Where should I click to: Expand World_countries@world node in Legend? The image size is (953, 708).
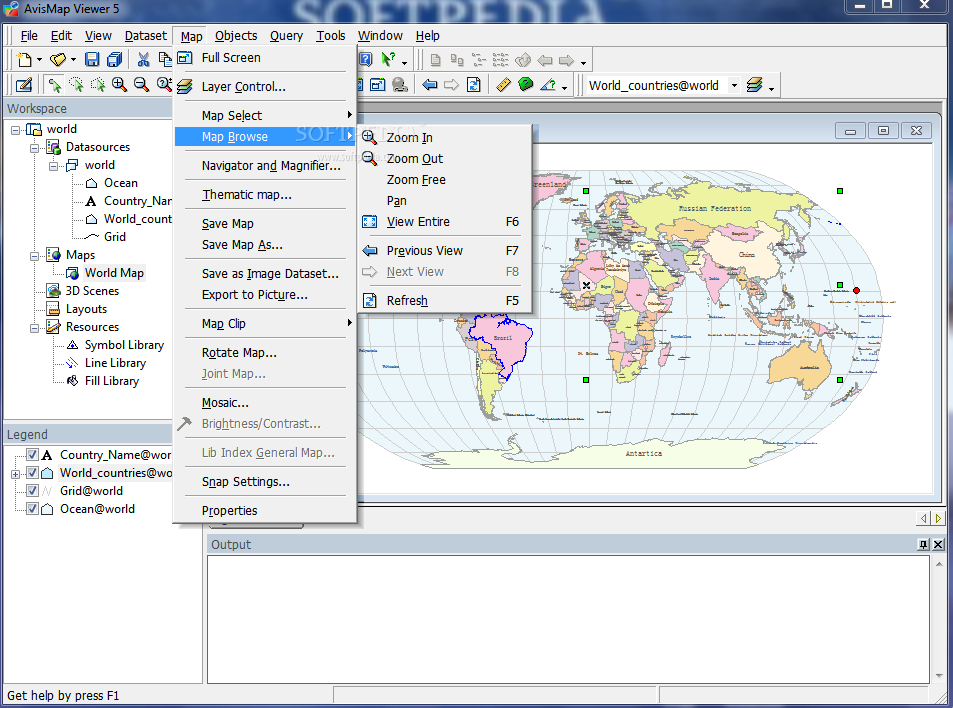click(x=15, y=473)
